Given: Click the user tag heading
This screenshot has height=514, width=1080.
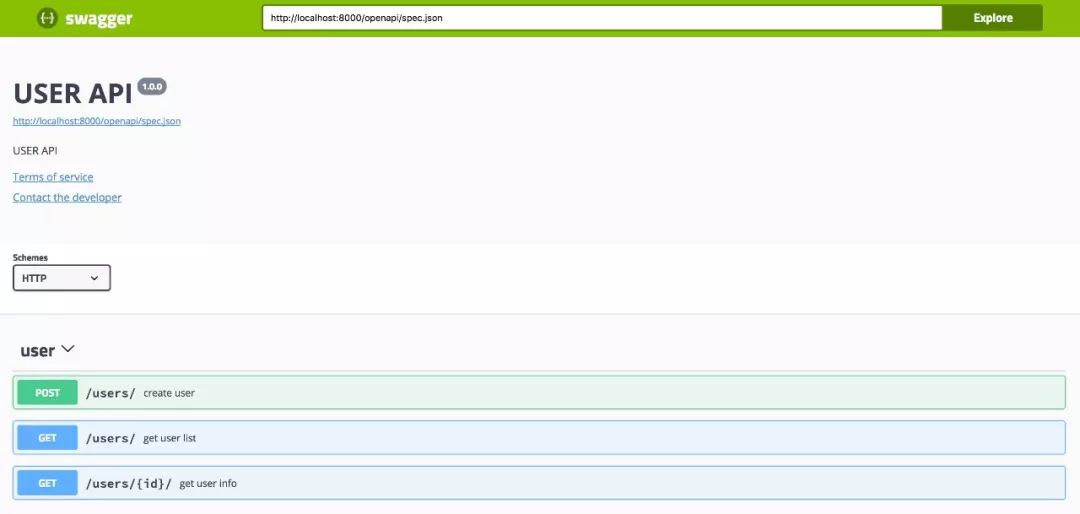Looking at the screenshot, I should pyautogui.click(x=37, y=351).
